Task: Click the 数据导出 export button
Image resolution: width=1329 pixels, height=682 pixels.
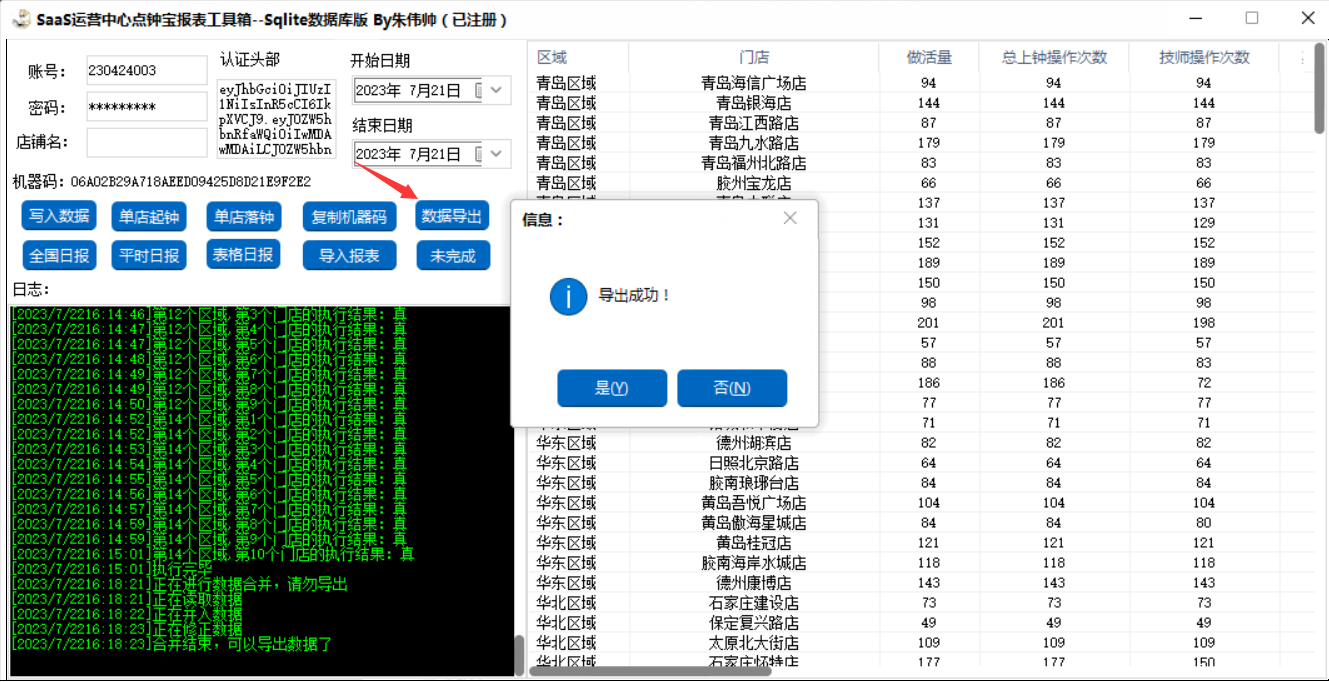Action: [452, 216]
